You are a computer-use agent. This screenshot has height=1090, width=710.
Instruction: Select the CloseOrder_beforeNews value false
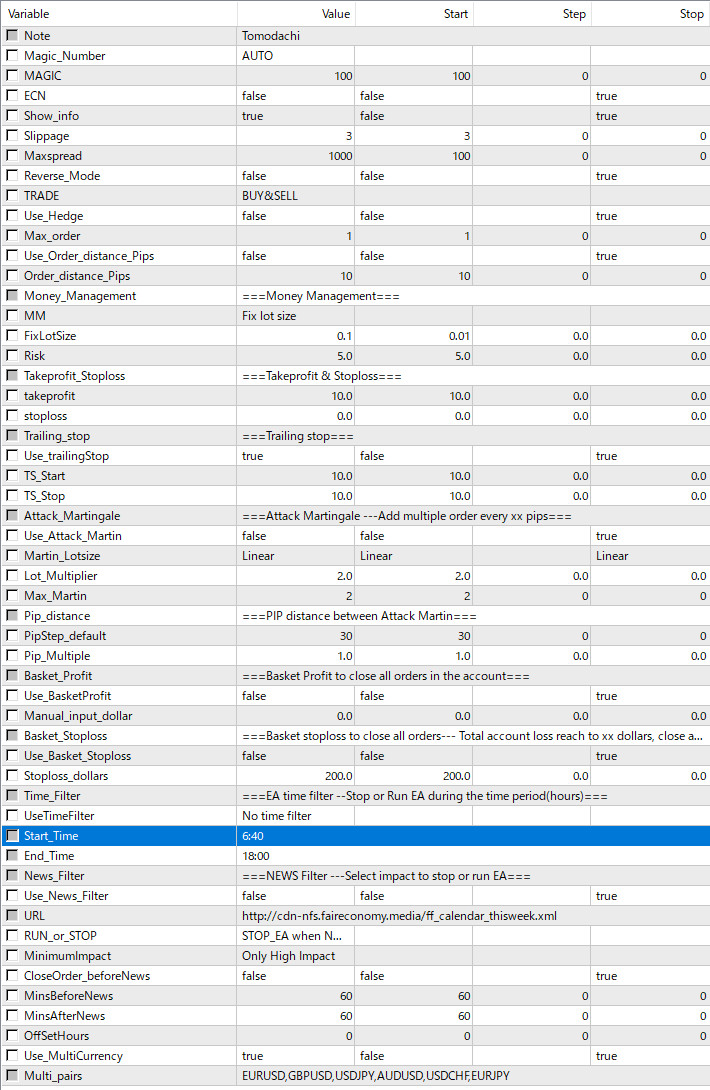(x=296, y=976)
